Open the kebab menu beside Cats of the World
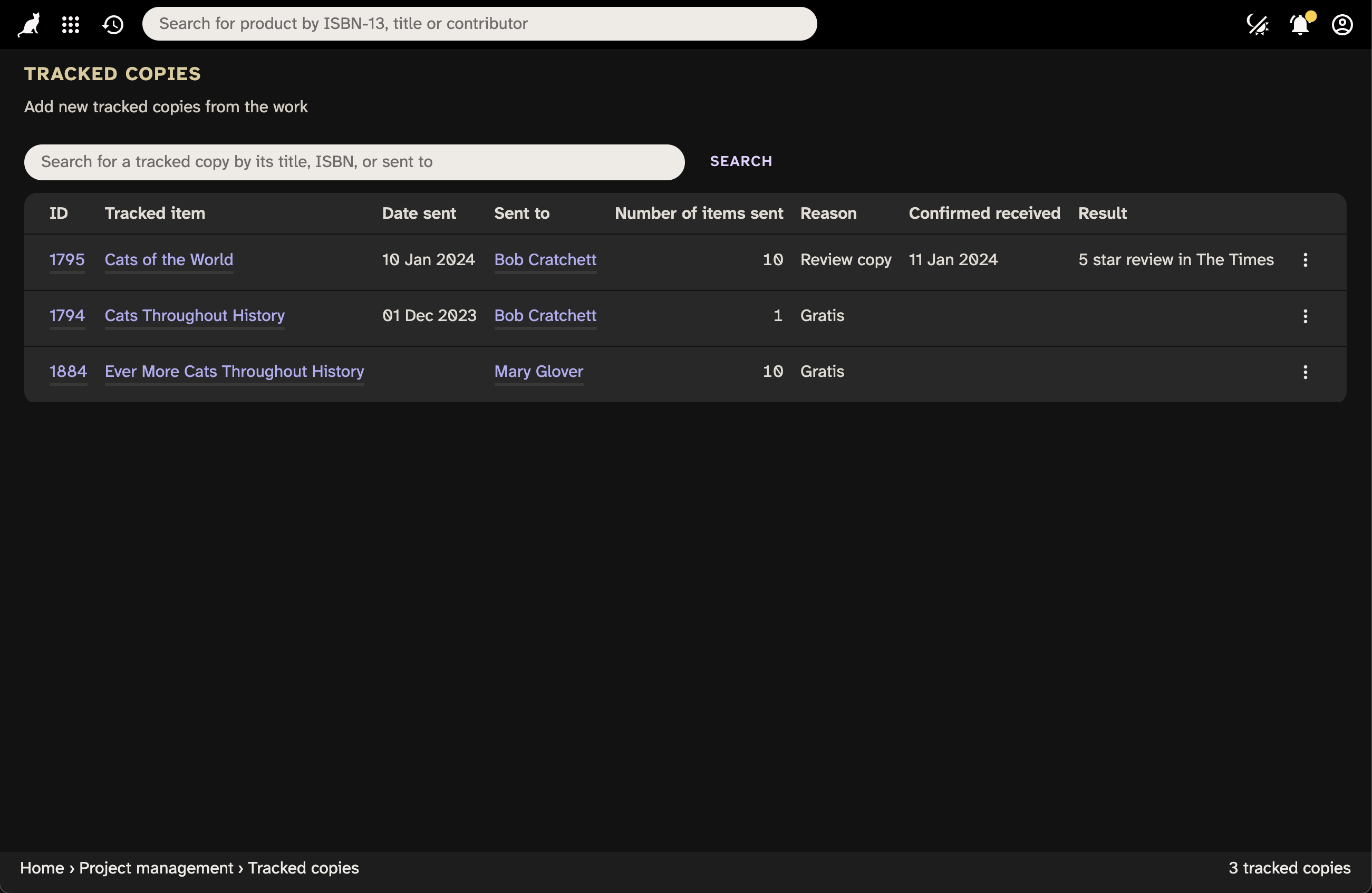This screenshot has width=1372, height=893. tap(1305, 260)
